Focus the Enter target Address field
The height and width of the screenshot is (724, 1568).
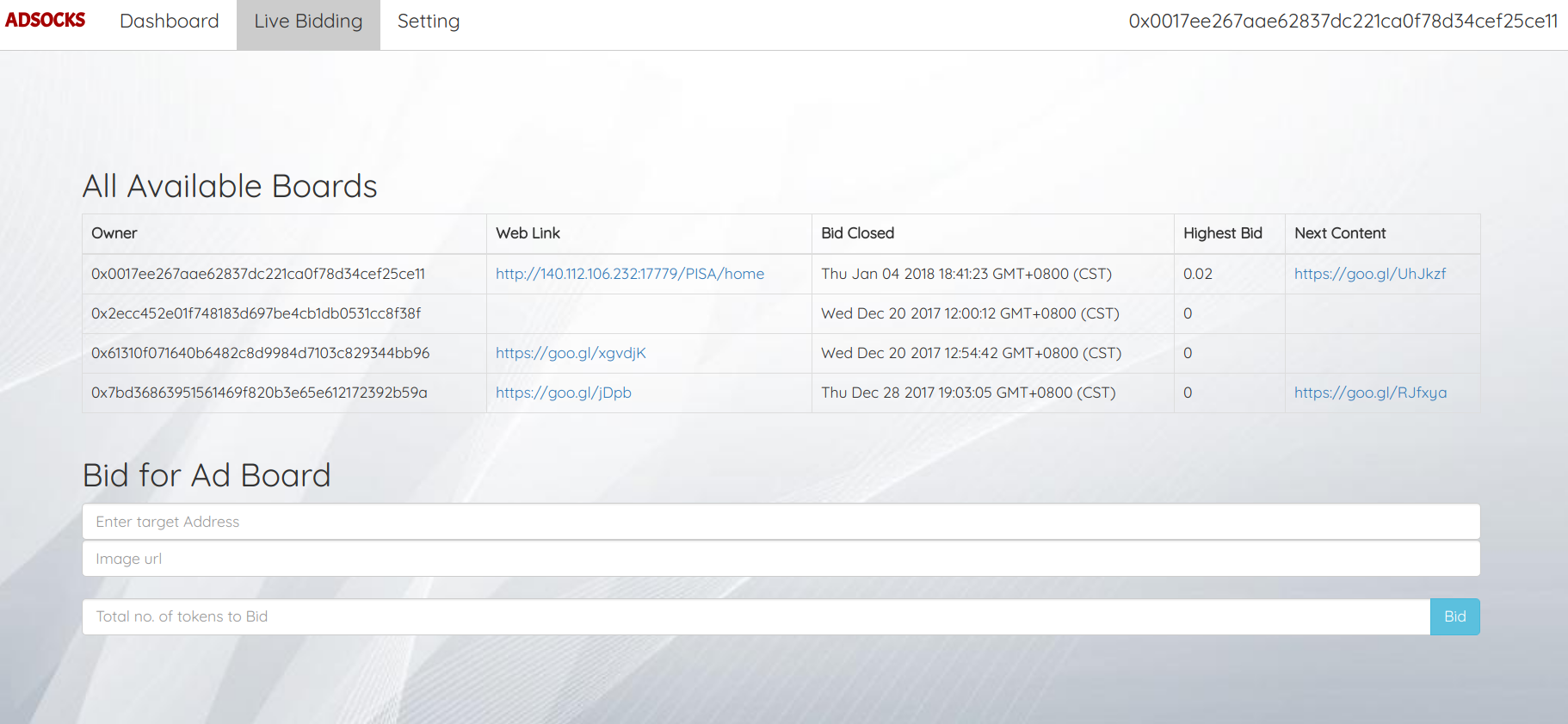click(781, 522)
